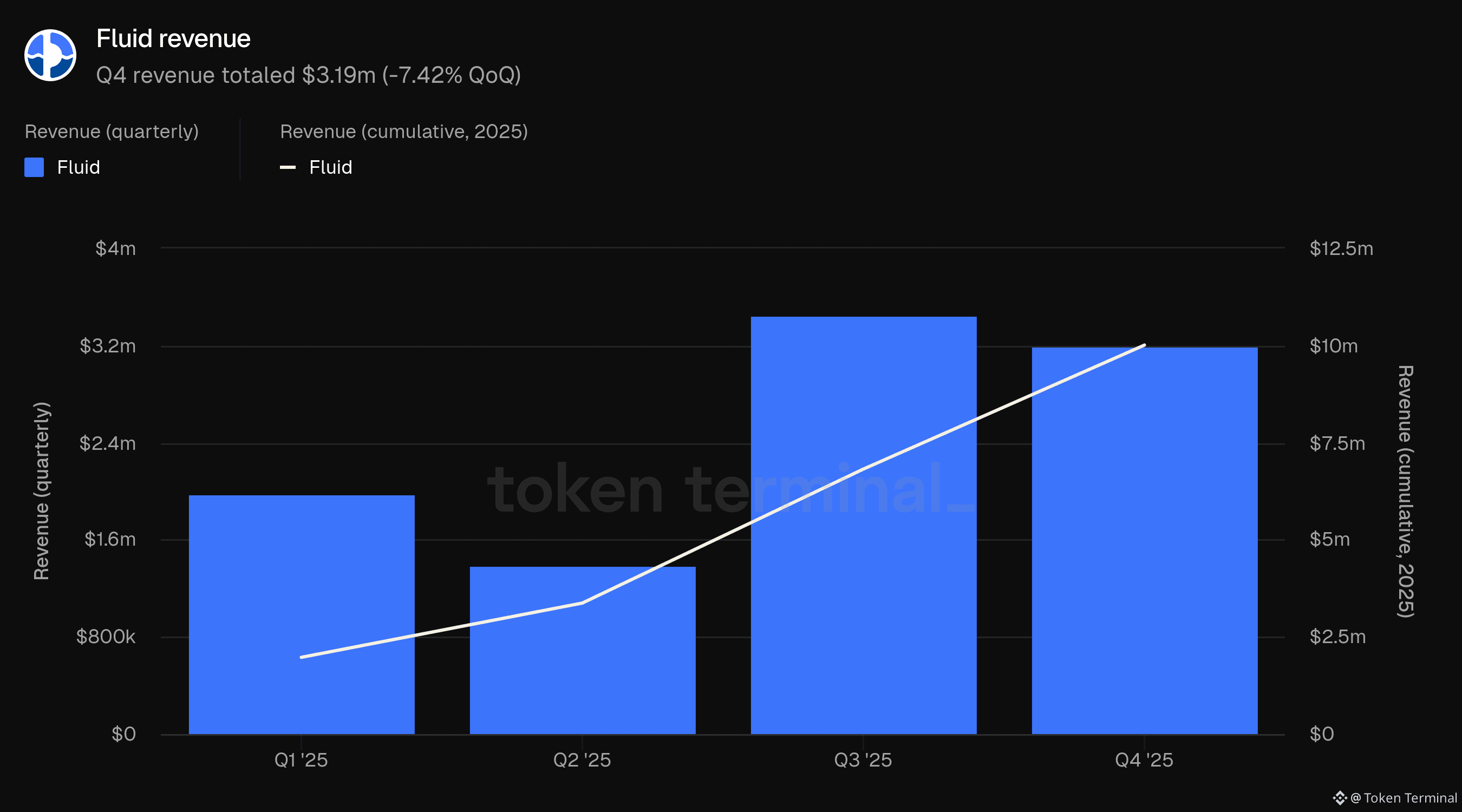Screen dimensions: 1462x812
Task: Click the Fluid revenue chart title
Action: click(x=173, y=38)
